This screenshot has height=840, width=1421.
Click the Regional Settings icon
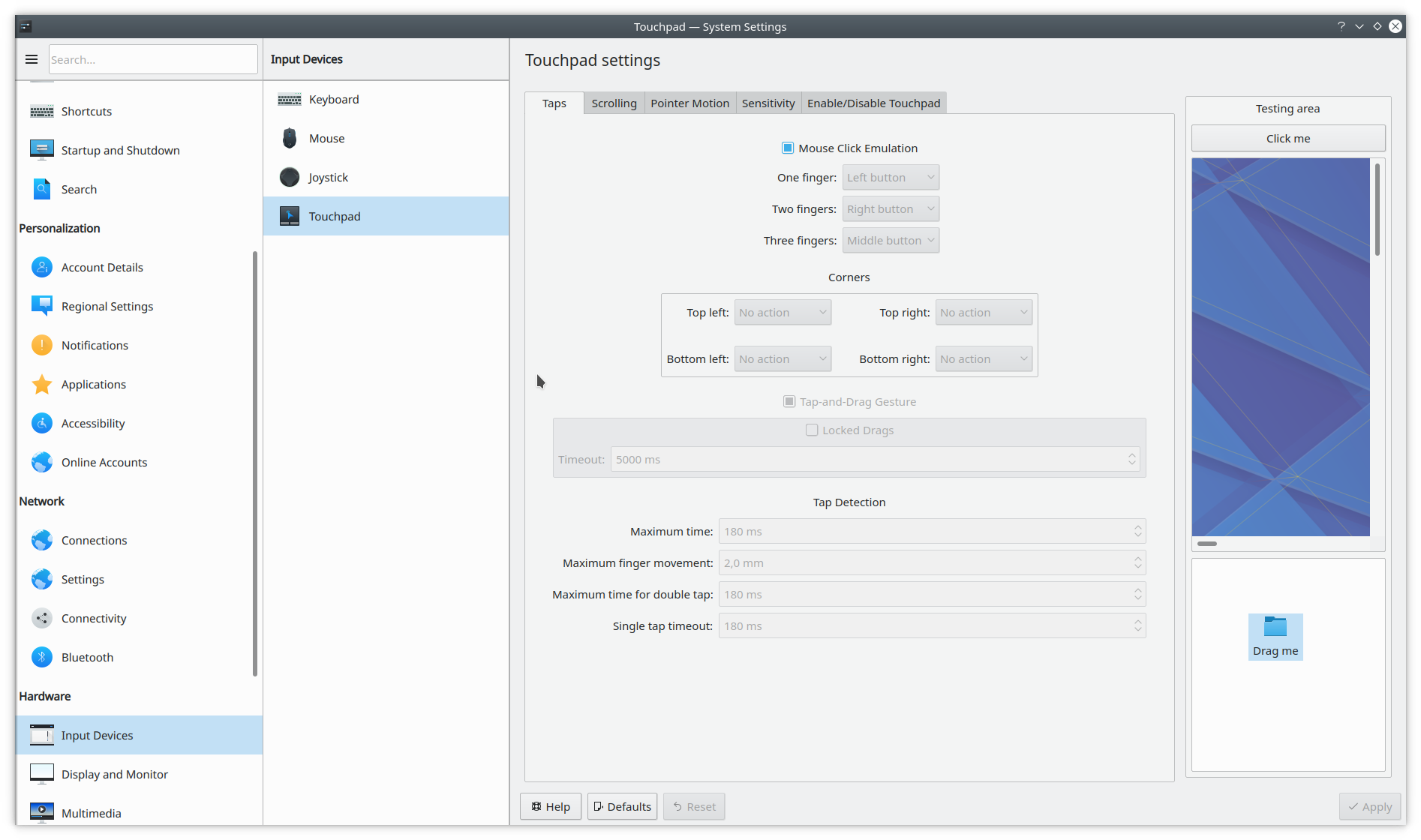coord(42,306)
